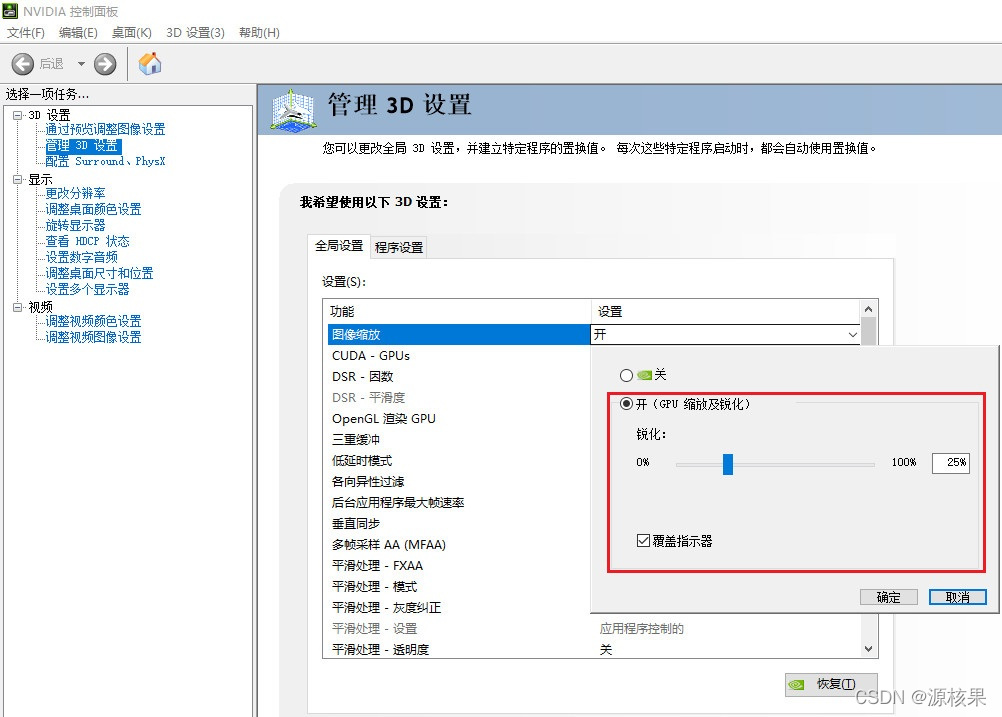Open 查看 HDCP 状态 tree item

[x=88, y=241]
